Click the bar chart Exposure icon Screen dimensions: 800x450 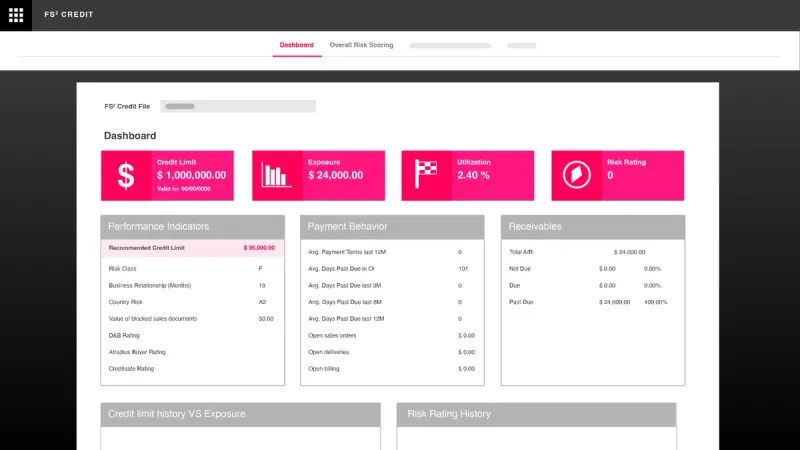[x=276, y=175]
